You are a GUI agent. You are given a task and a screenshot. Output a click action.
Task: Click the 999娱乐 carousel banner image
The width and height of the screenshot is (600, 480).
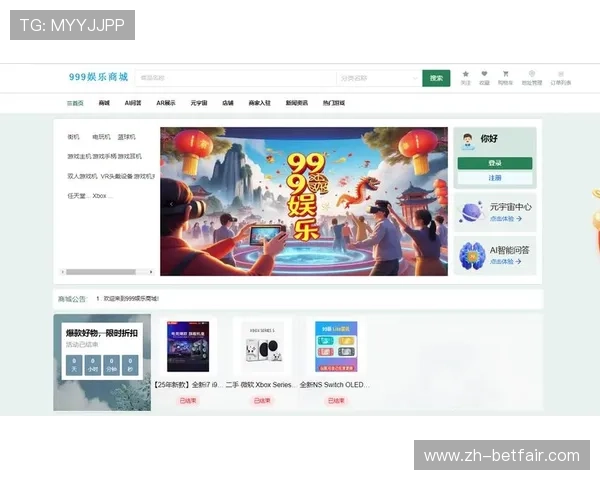pyautogui.click(x=304, y=201)
